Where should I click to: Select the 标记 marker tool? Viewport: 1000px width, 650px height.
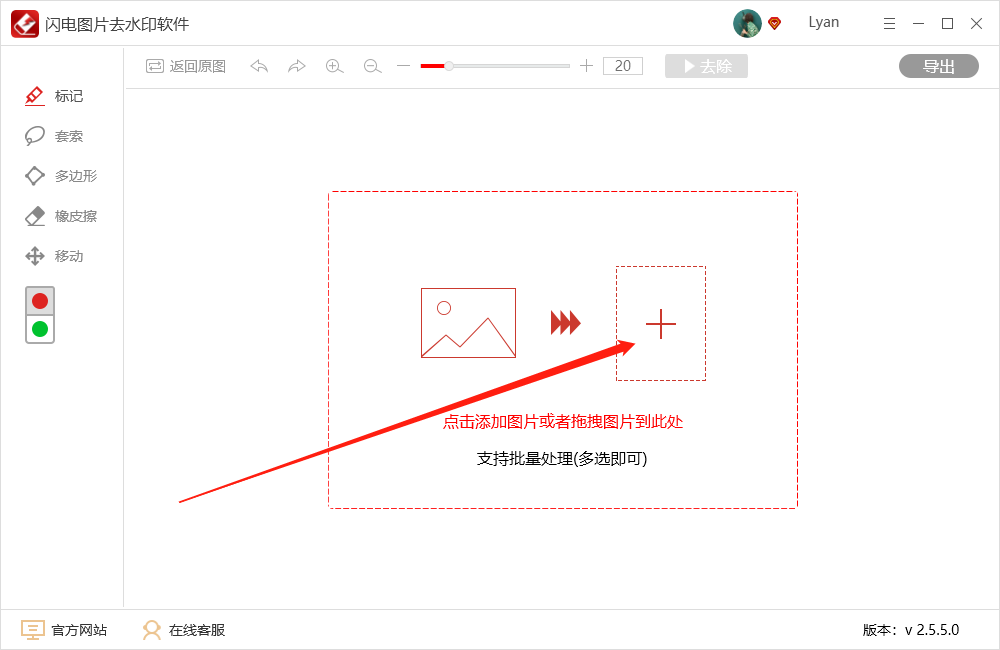[54, 96]
